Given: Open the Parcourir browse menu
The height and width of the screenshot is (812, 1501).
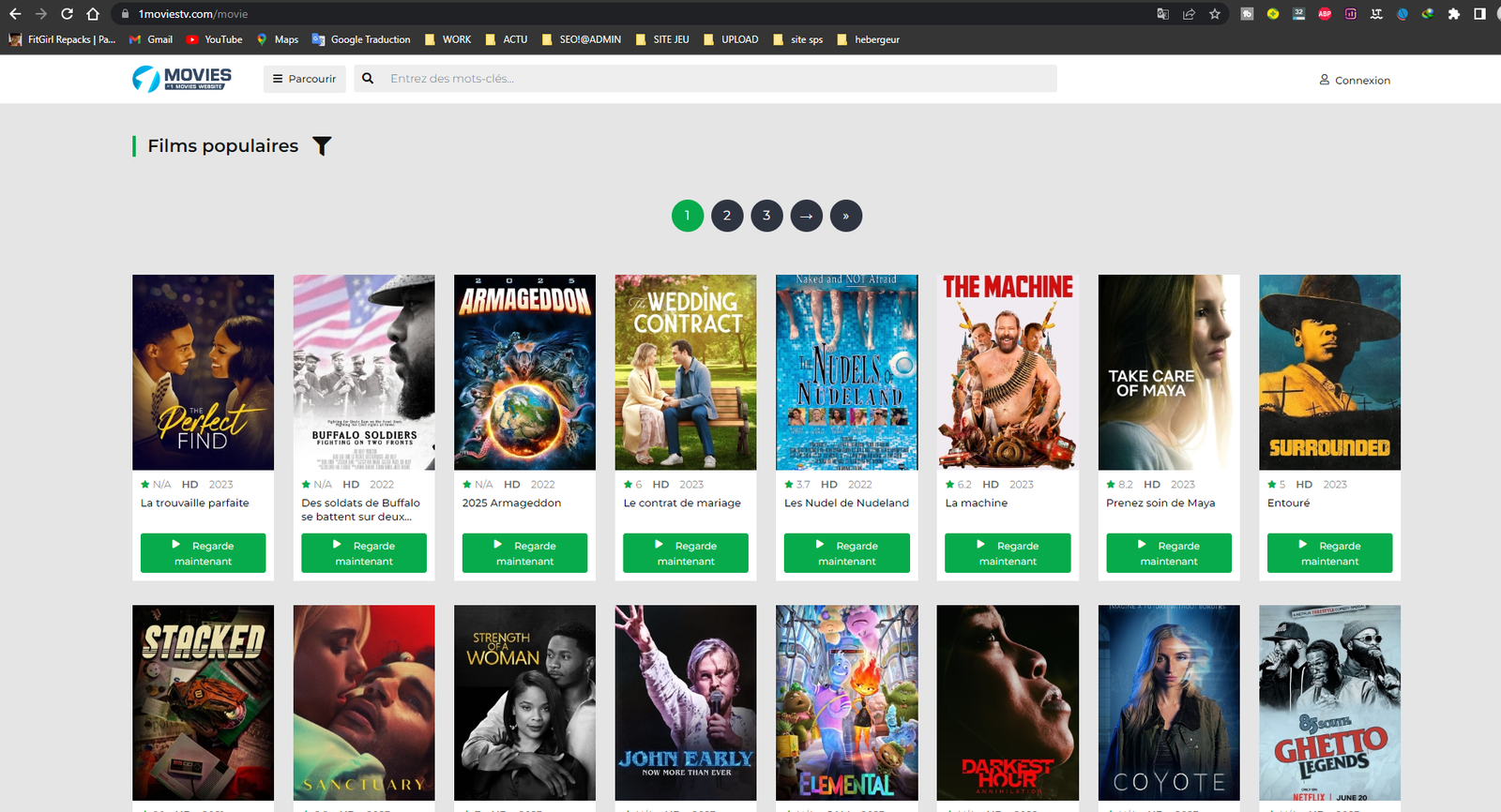Looking at the screenshot, I should 304,79.
